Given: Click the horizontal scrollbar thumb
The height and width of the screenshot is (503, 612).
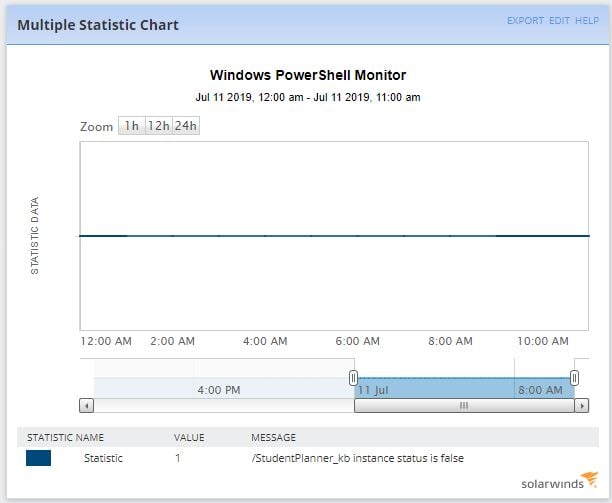Looking at the screenshot, I should click(x=464, y=405).
